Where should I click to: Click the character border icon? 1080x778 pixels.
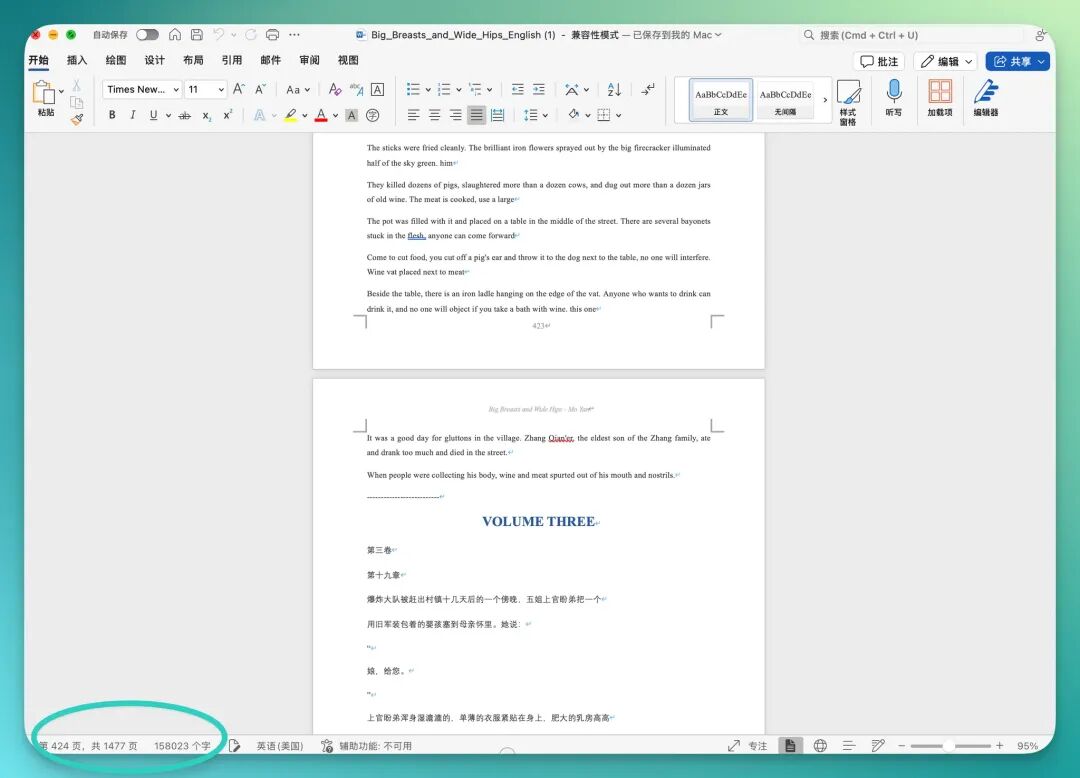point(377,89)
